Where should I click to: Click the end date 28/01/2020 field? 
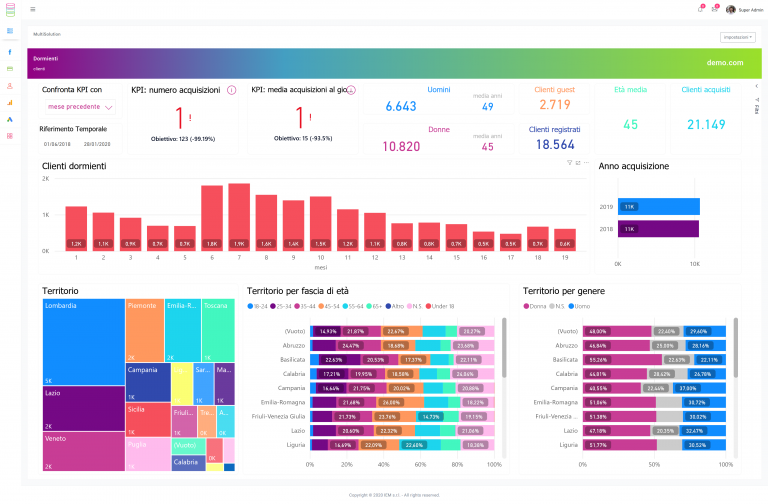97,144
